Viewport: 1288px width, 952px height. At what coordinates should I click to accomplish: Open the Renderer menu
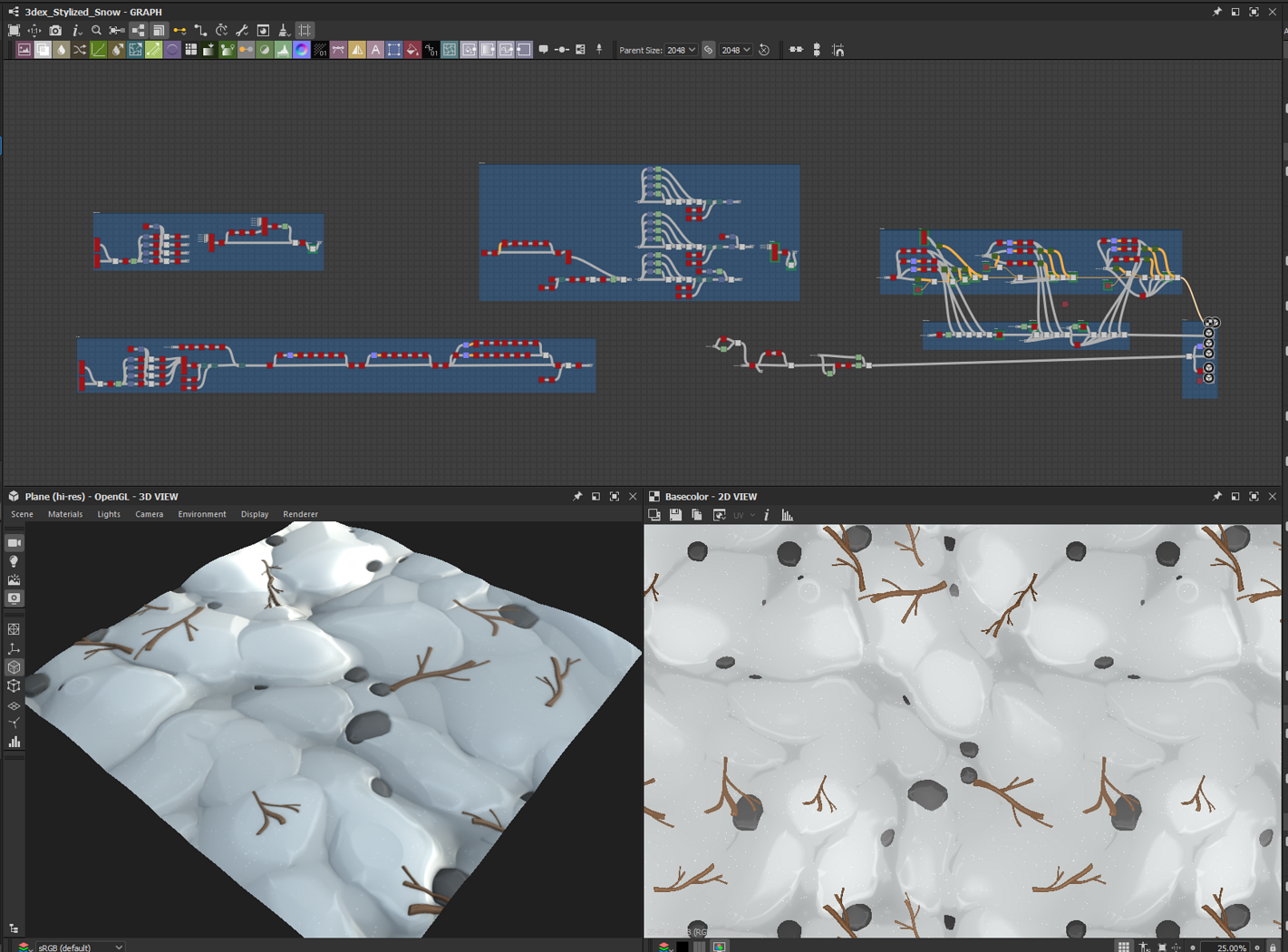pyautogui.click(x=300, y=514)
